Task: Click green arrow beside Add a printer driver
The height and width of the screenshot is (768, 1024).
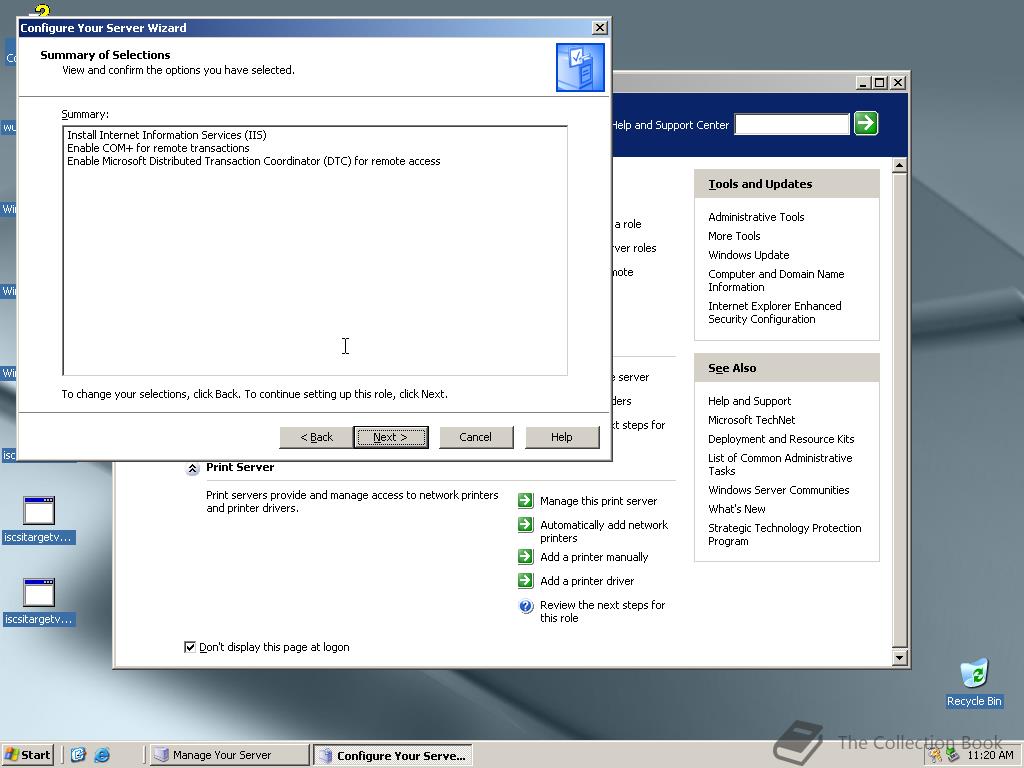Action: point(526,581)
